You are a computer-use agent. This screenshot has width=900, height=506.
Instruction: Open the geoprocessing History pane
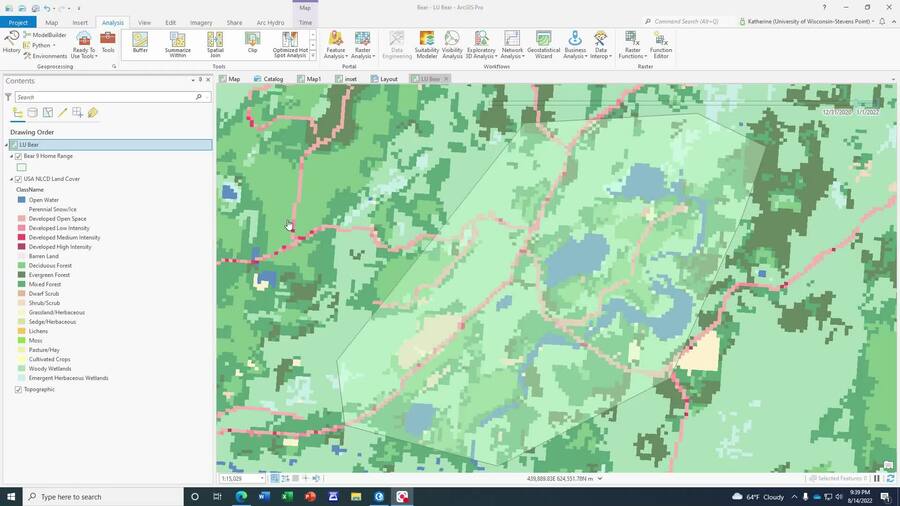[11, 44]
